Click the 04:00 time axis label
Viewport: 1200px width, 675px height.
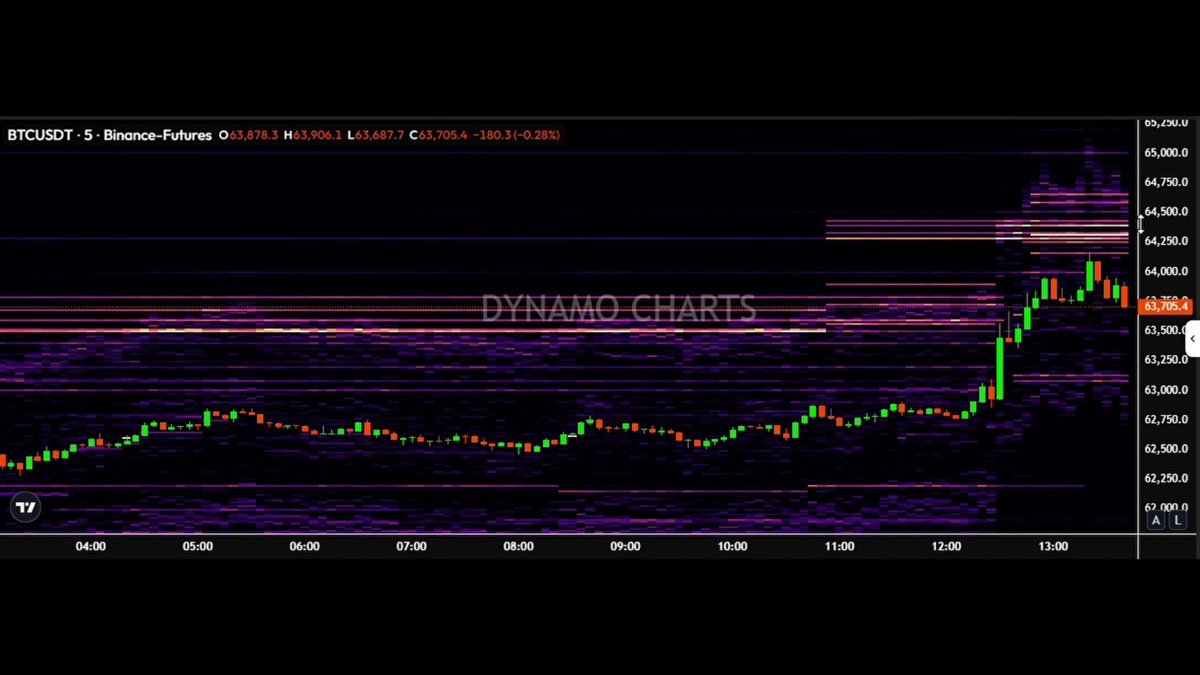point(91,547)
